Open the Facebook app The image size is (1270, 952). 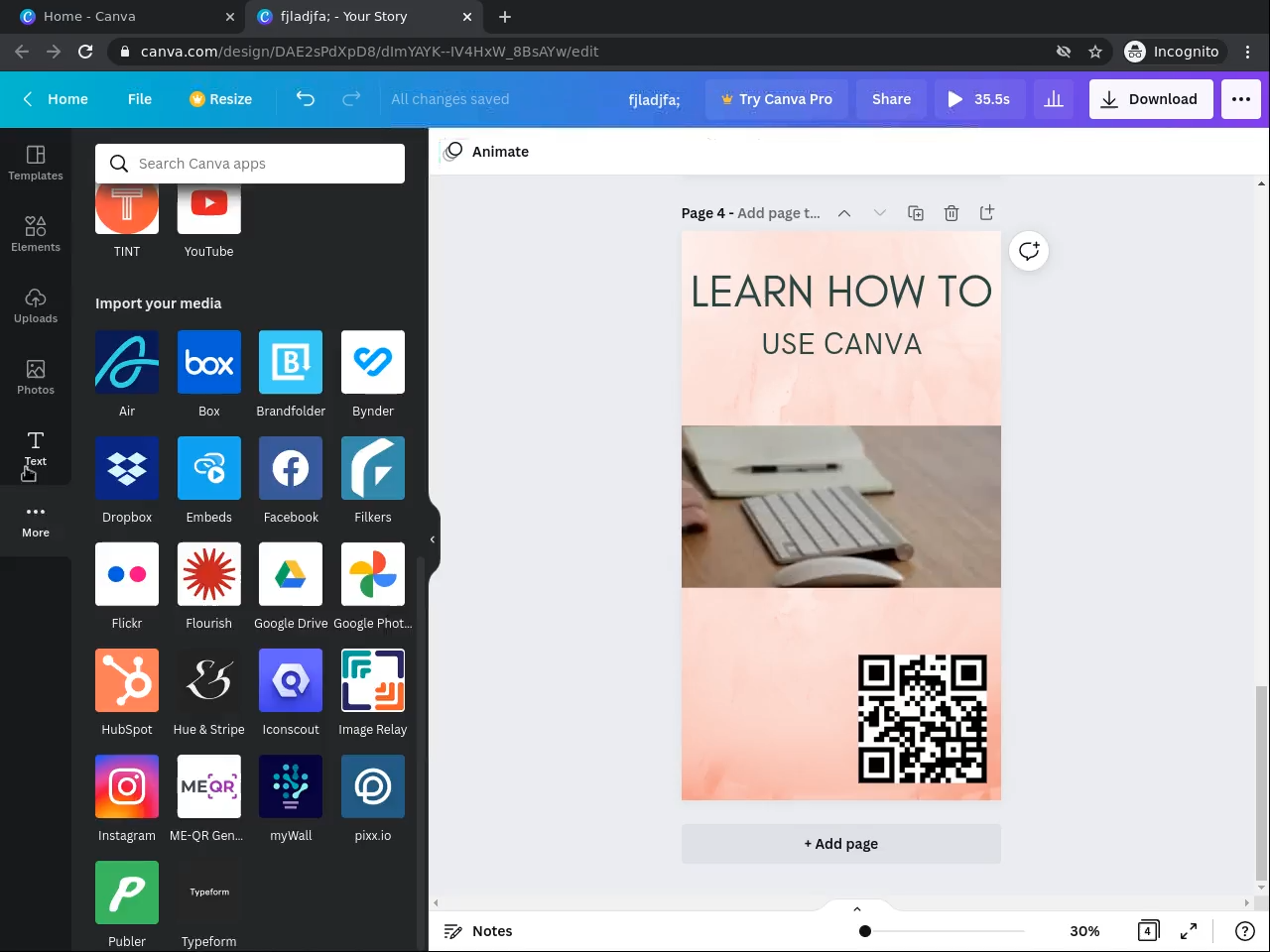[x=291, y=468]
